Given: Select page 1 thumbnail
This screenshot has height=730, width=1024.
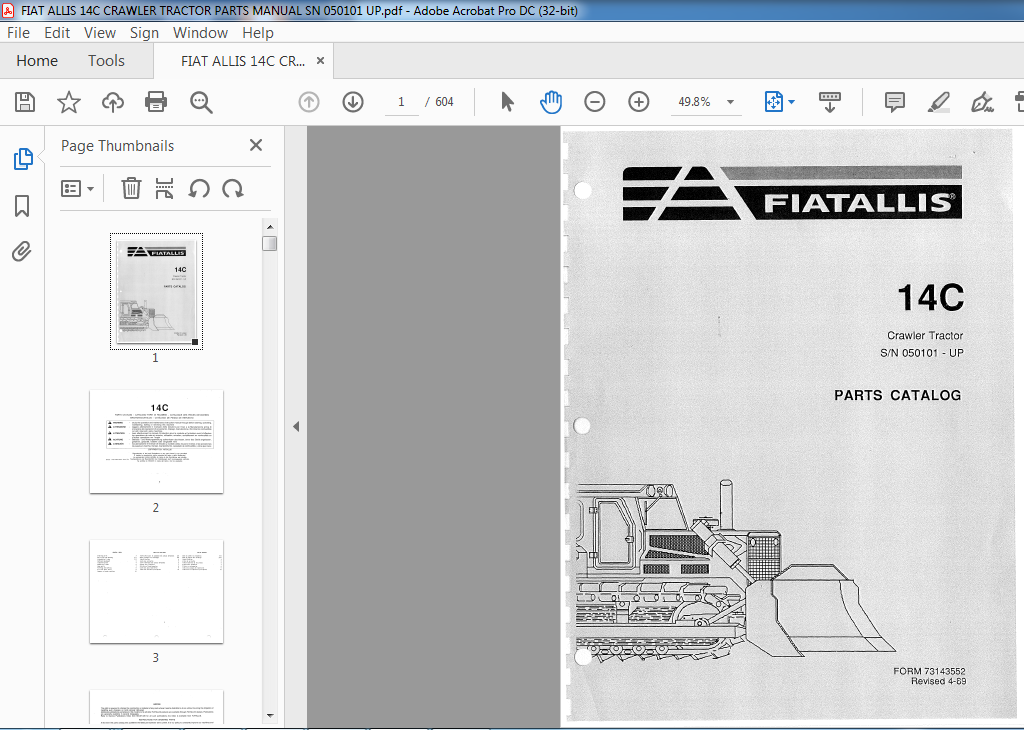Looking at the screenshot, I should tap(156, 291).
